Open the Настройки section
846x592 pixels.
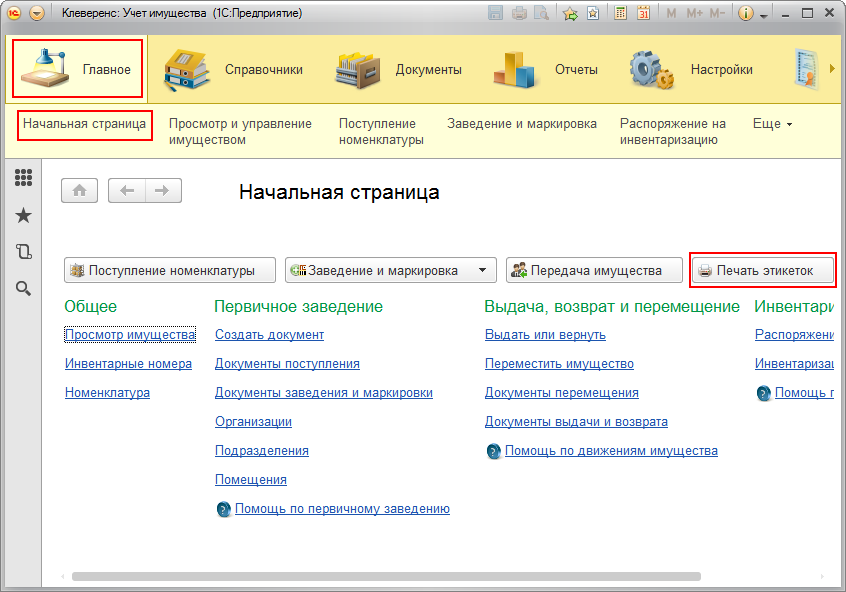(691, 69)
